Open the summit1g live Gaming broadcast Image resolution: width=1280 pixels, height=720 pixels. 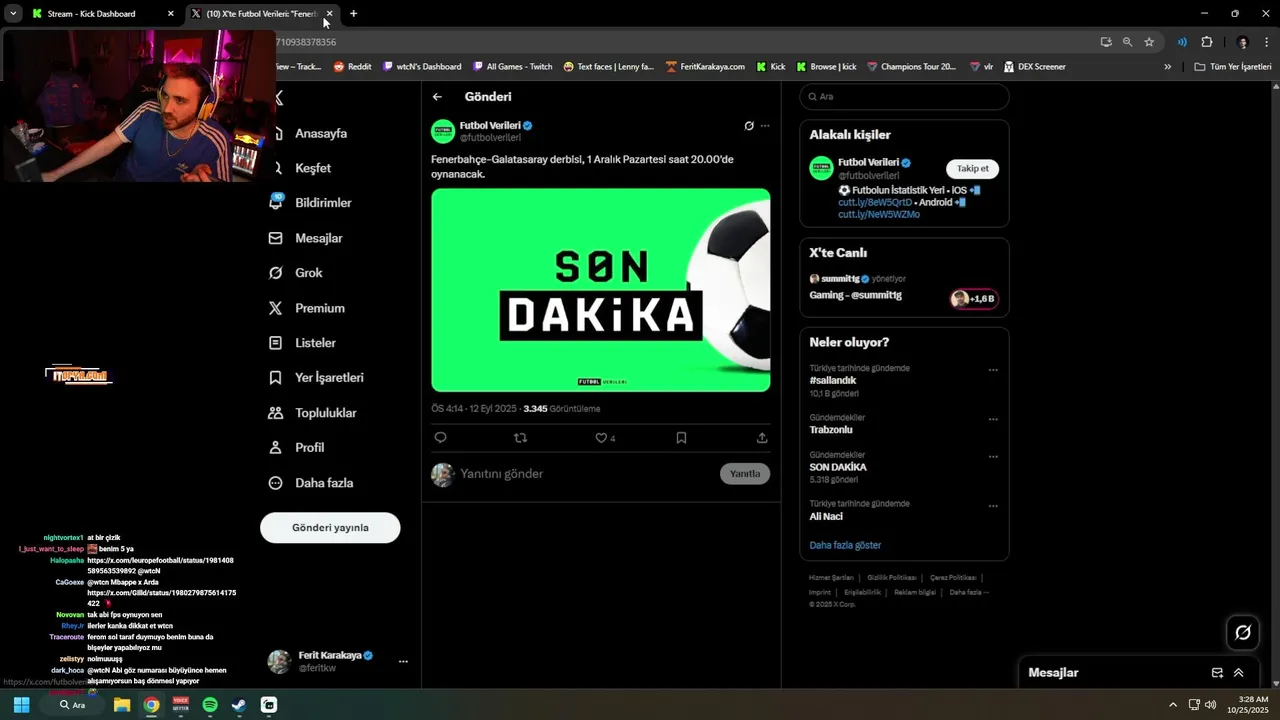[x=856, y=295]
